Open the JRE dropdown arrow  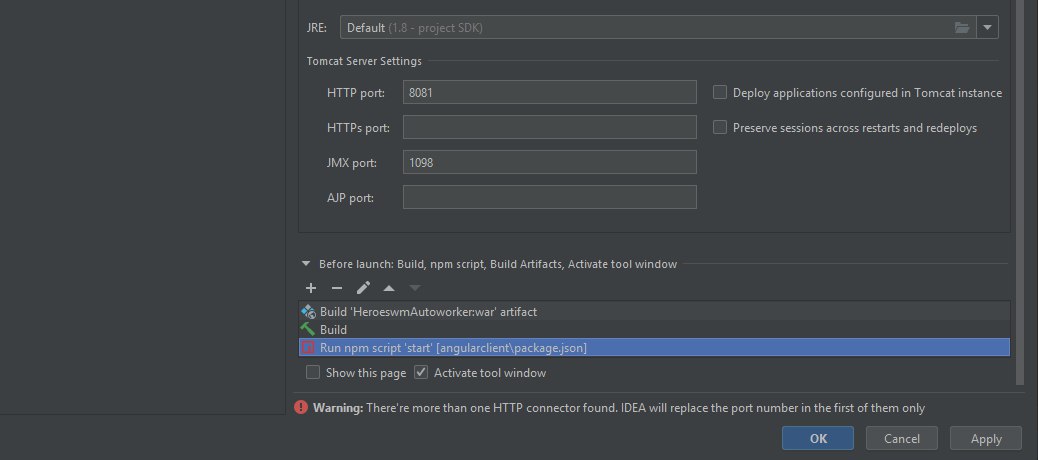click(987, 28)
